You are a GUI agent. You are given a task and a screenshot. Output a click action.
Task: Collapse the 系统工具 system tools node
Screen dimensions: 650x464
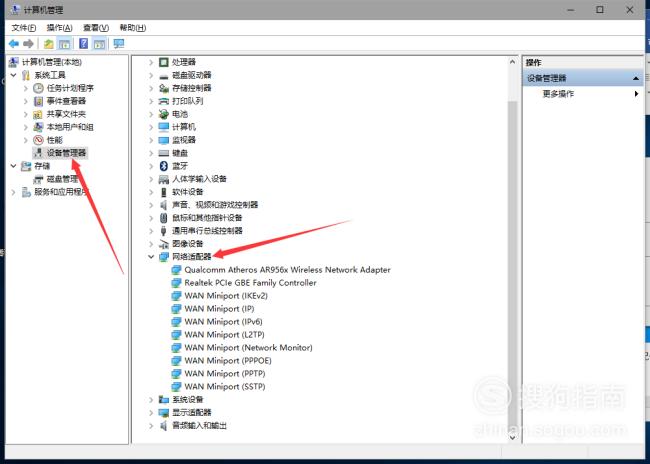pos(14,75)
